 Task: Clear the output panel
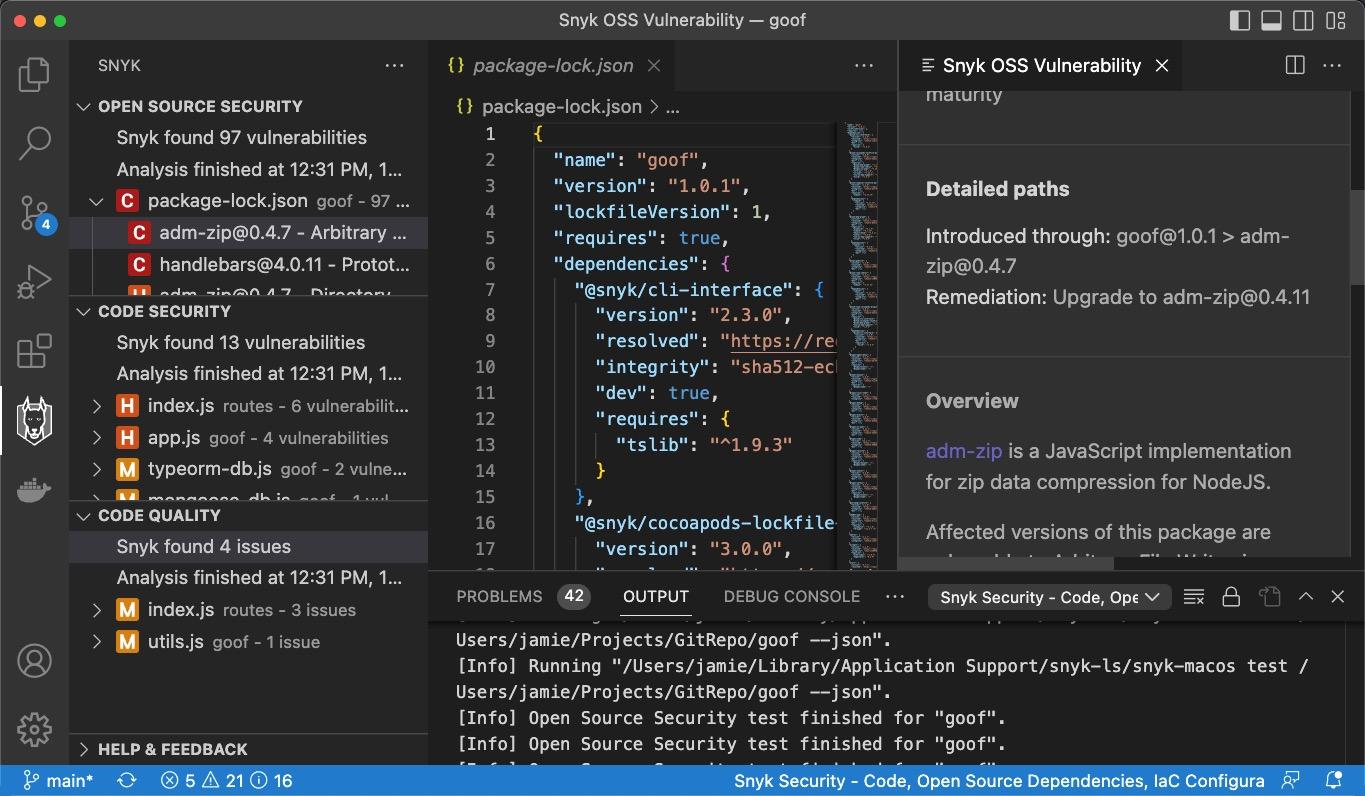[x=1193, y=597]
